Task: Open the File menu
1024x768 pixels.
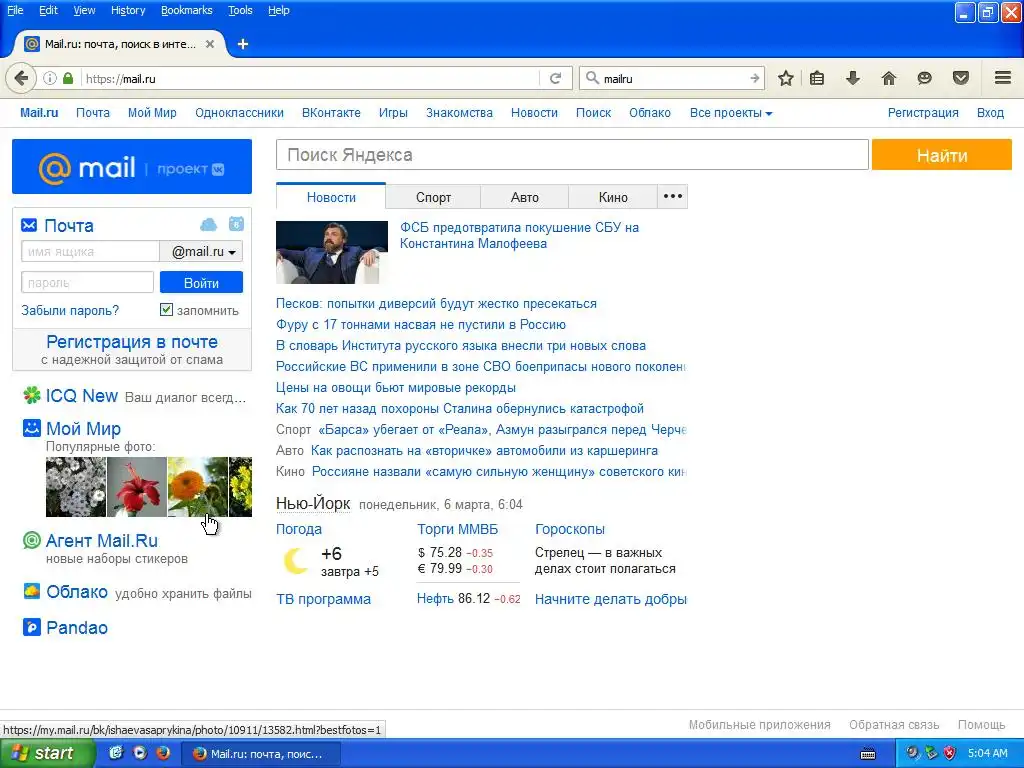Action: [x=15, y=10]
